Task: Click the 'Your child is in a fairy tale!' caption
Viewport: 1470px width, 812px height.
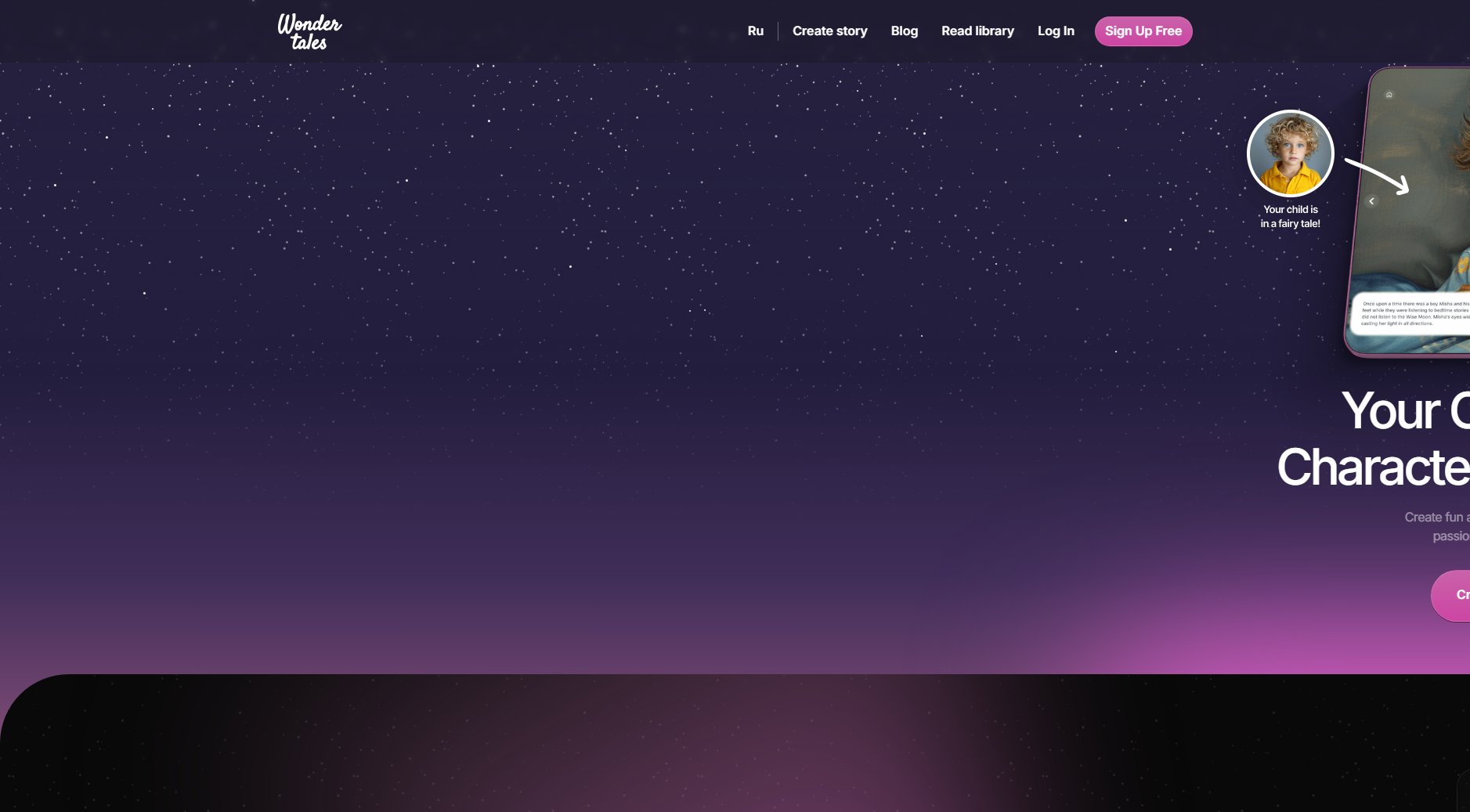Action: coord(1290,217)
